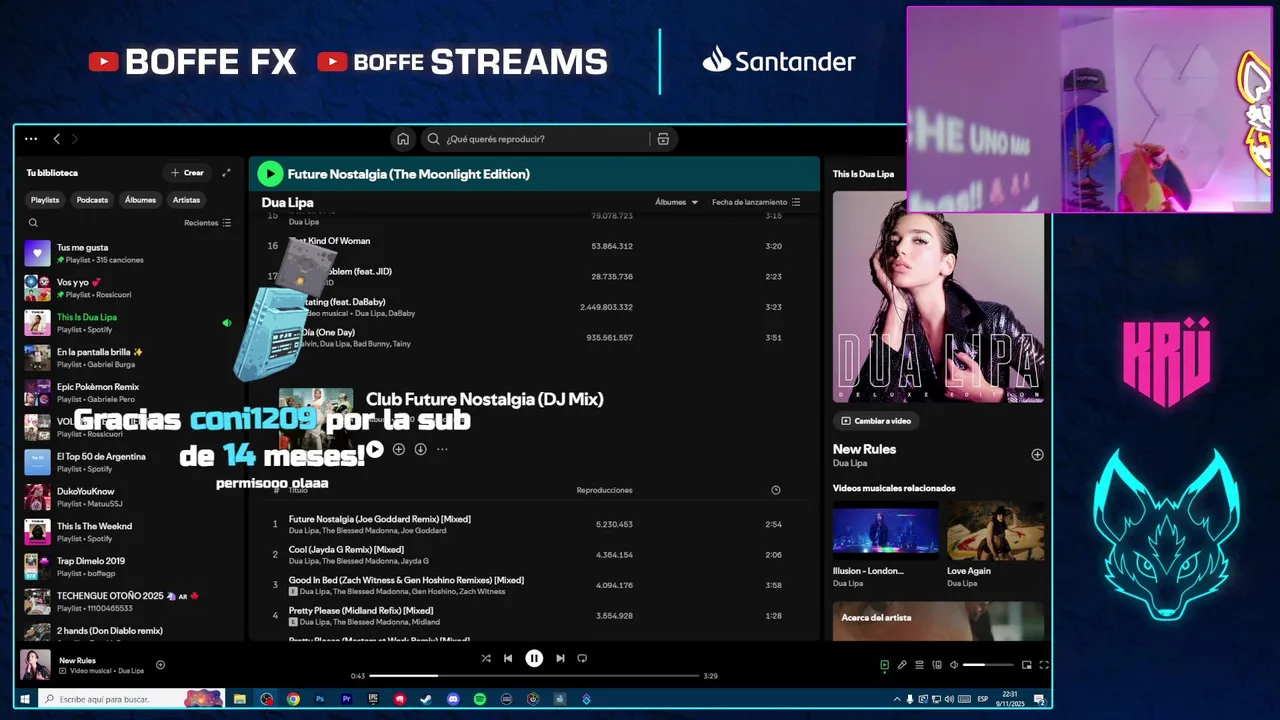The height and width of the screenshot is (720, 1280).
Task: Open the DukoYouKnow playlist
Action: tap(128, 497)
